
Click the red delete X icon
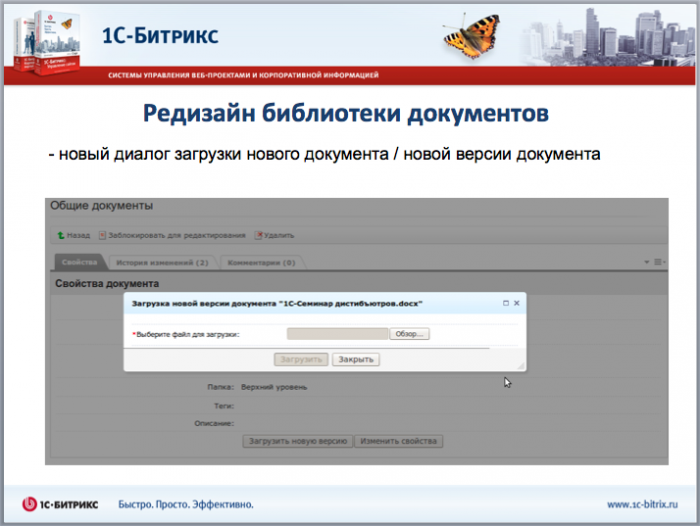258,235
